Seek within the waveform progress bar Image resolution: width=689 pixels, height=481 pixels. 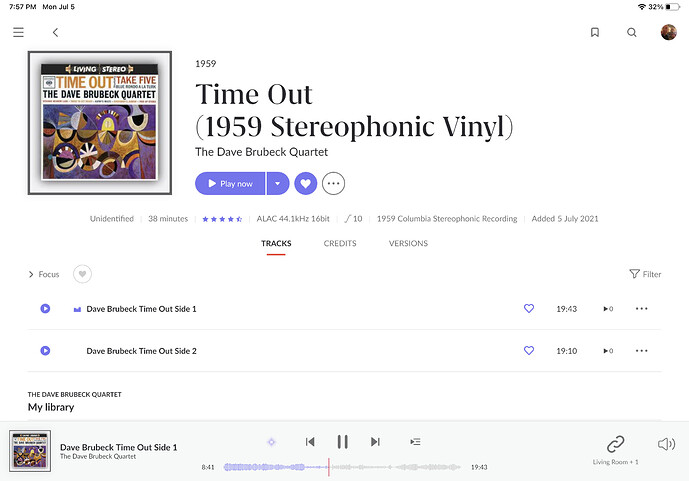point(342,467)
